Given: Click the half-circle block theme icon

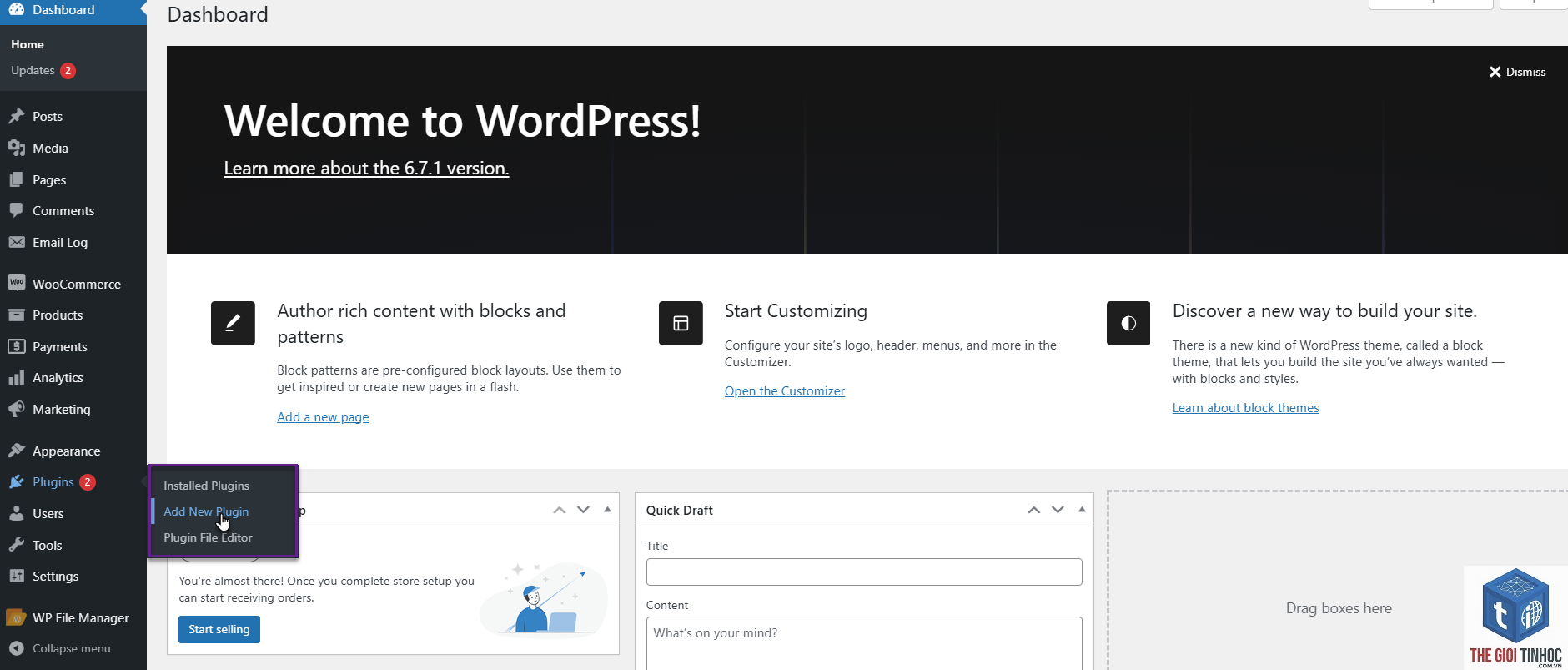Looking at the screenshot, I should tap(1128, 323).
